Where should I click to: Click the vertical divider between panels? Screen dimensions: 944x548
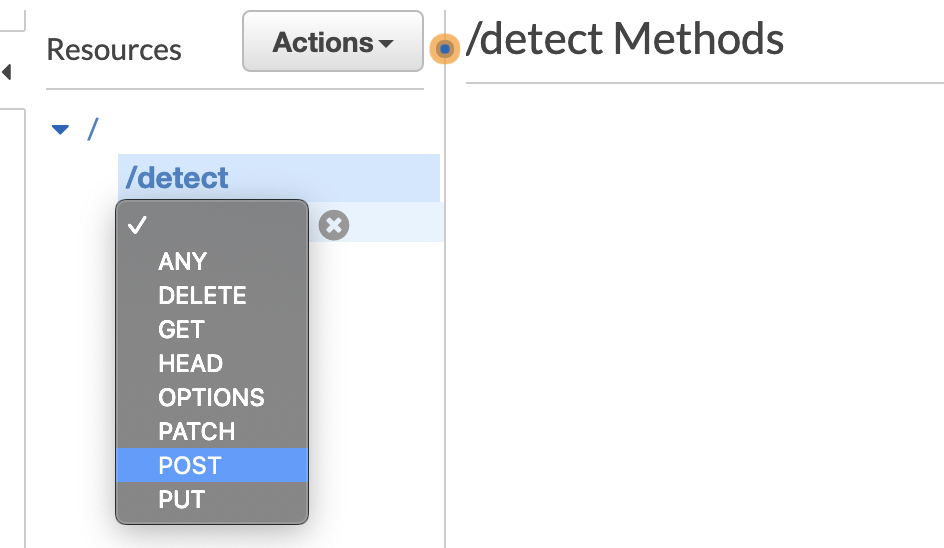(445, 301)
